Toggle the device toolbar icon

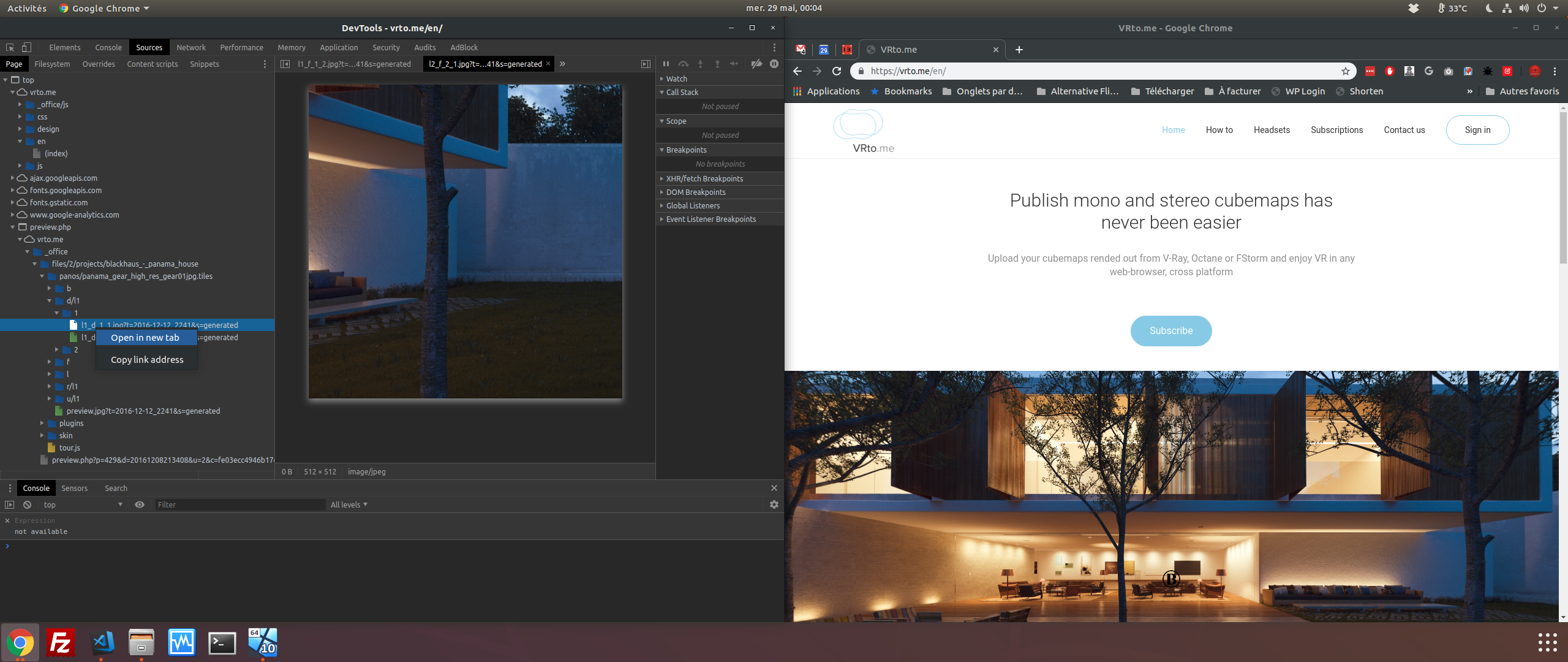[x=26, y=47]
